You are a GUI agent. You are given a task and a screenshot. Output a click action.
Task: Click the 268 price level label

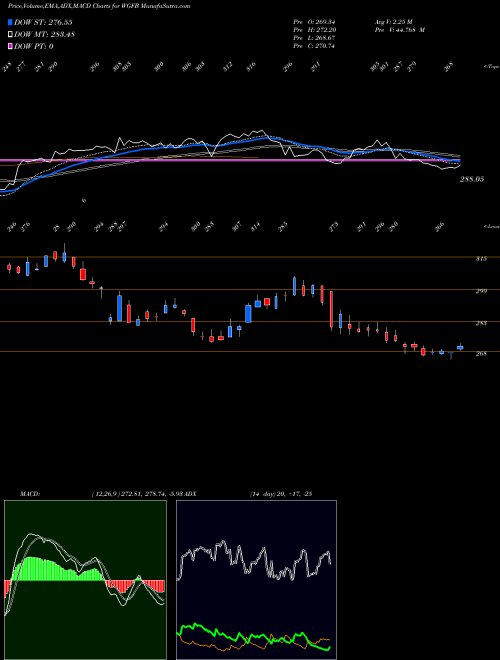pyautogui.click(x=481, y=354)
